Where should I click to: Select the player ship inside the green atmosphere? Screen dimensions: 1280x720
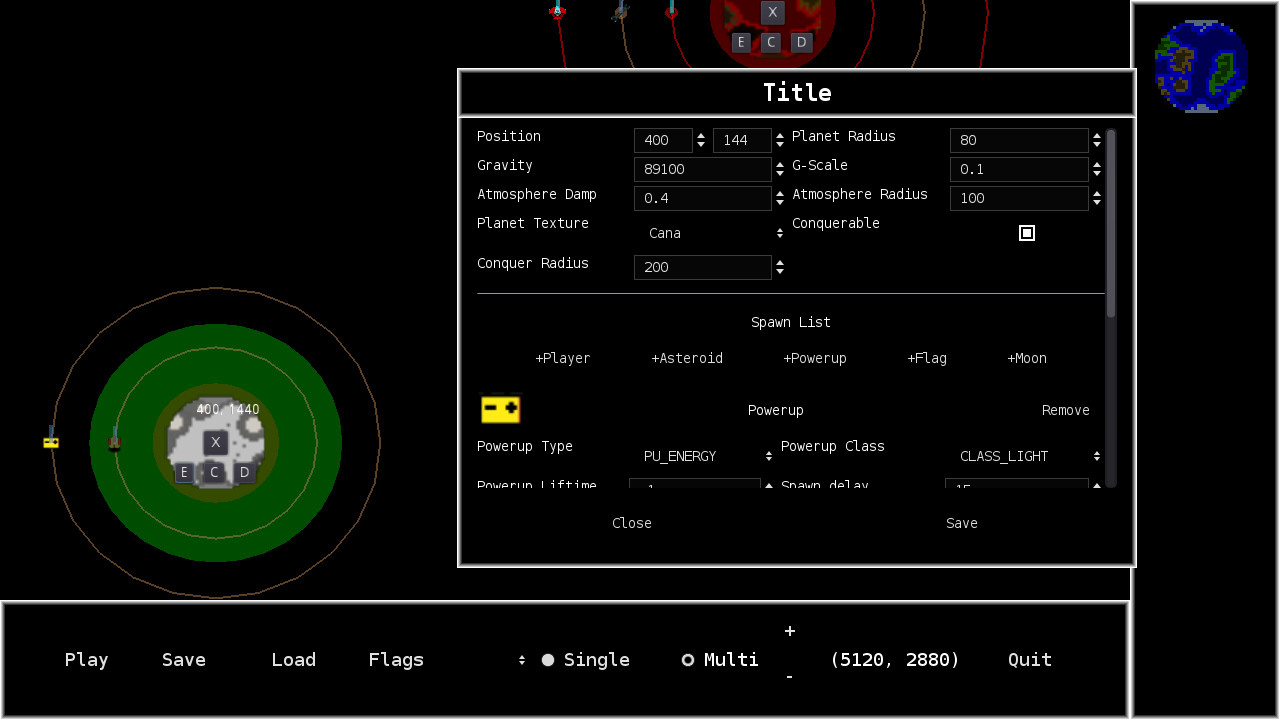click(114, 441)
